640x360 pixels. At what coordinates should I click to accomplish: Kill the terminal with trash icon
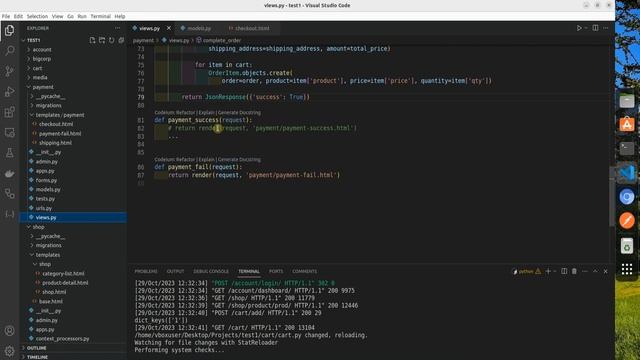point(574,271)
